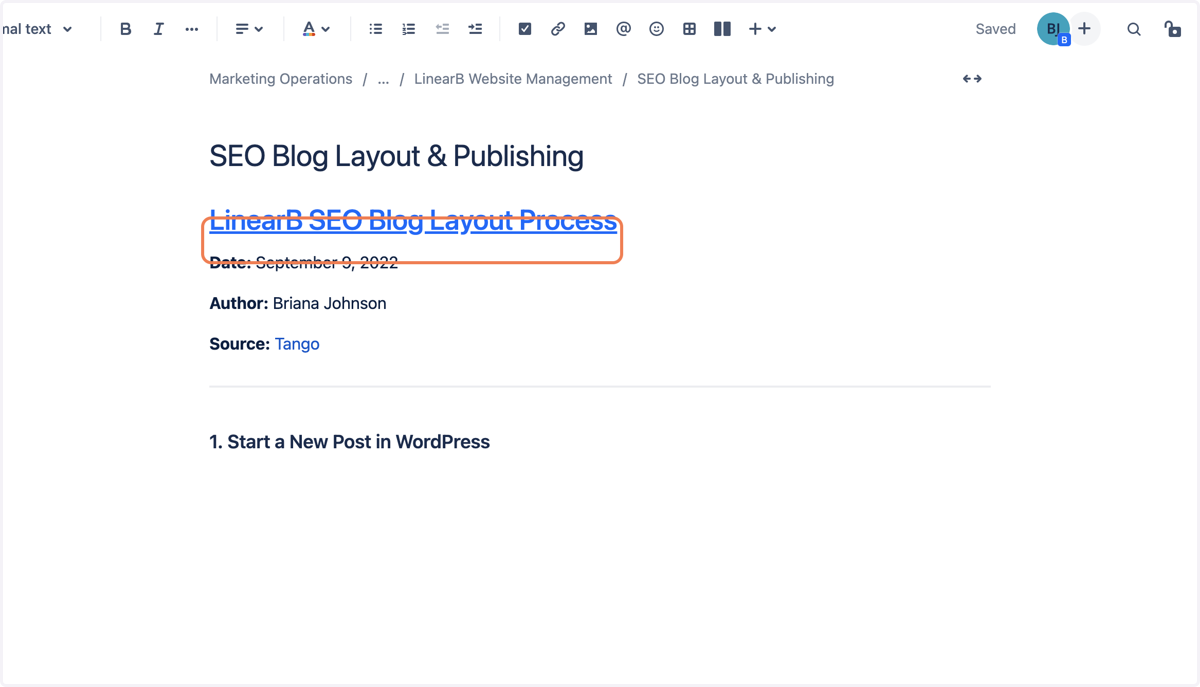
Task: Insert a link
Action: 558,29
